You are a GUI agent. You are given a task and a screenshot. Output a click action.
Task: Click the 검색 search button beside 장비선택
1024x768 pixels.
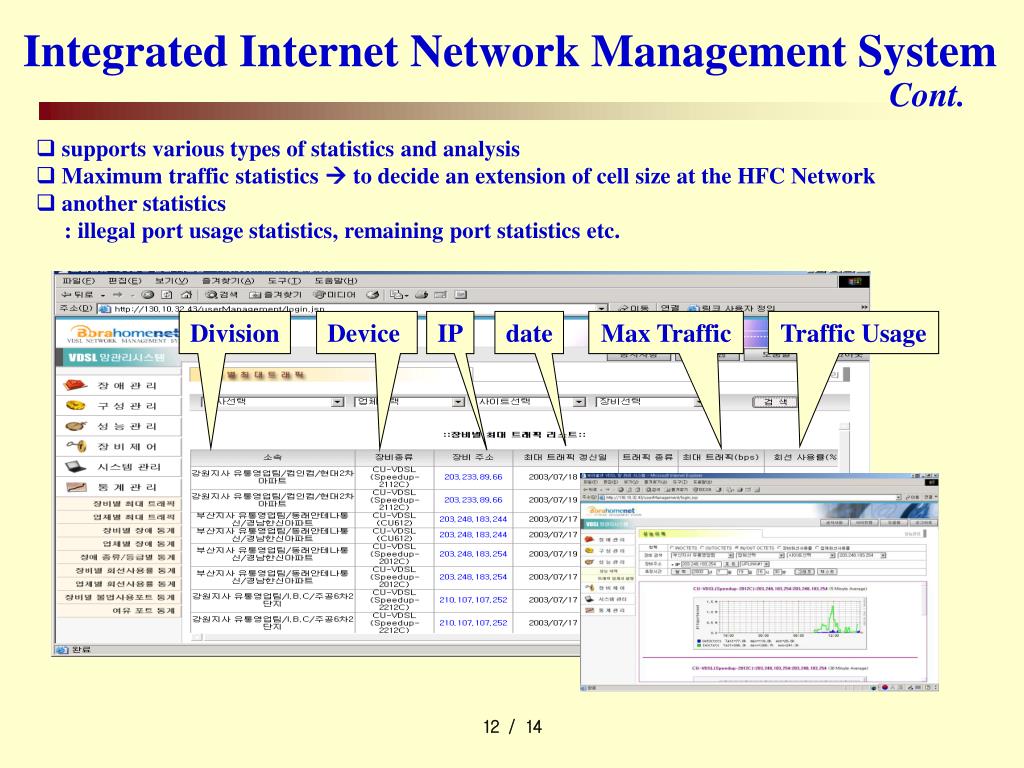click(775, 402)
